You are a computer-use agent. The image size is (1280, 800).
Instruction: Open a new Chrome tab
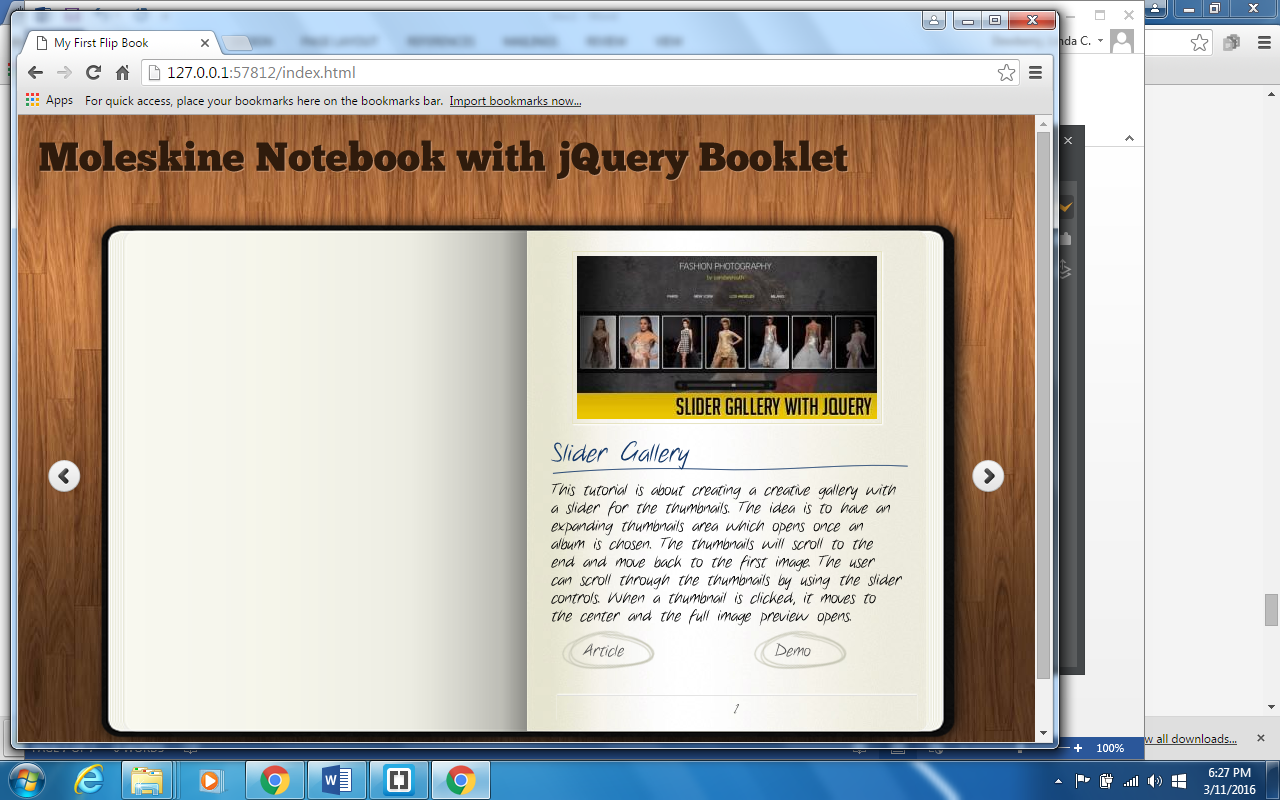point(237,43)
